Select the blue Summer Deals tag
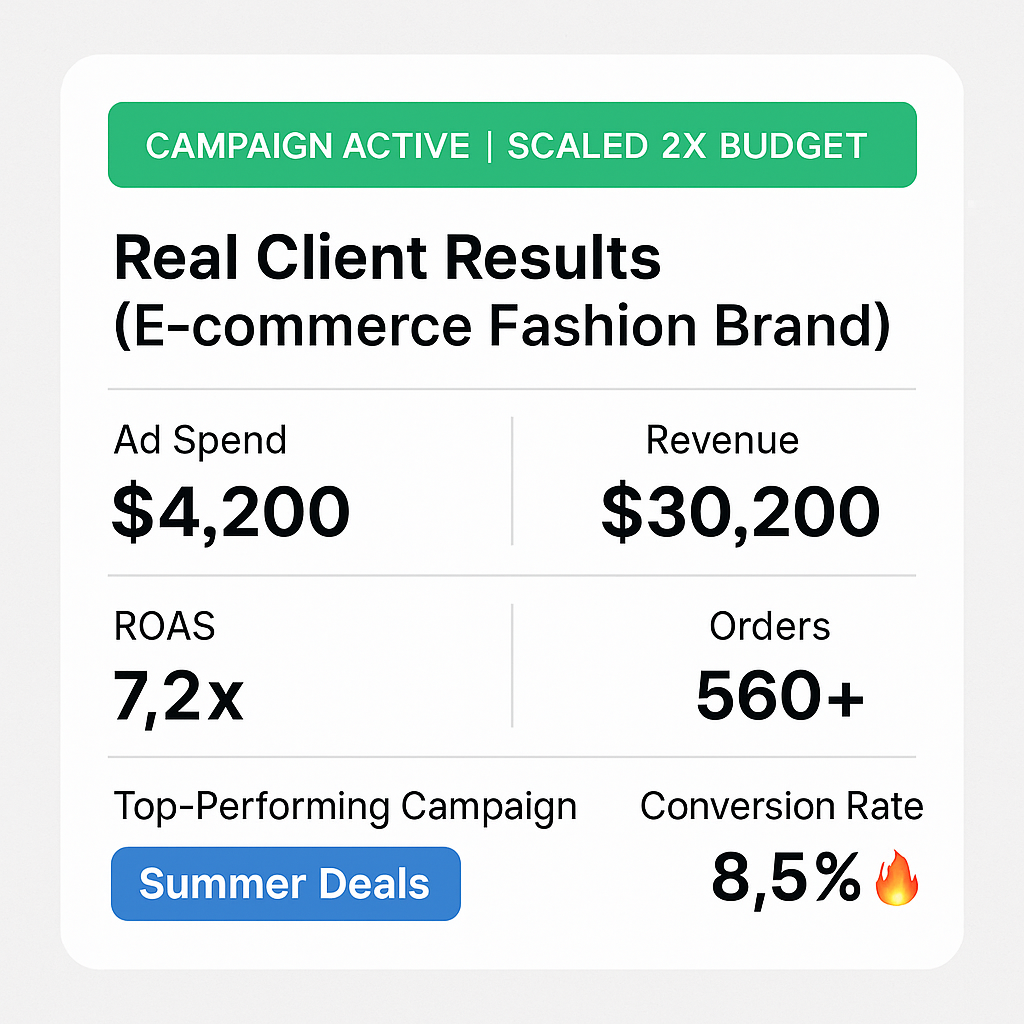Image resolution: width=1024 pixels, height=1024 pixels. 285,884
